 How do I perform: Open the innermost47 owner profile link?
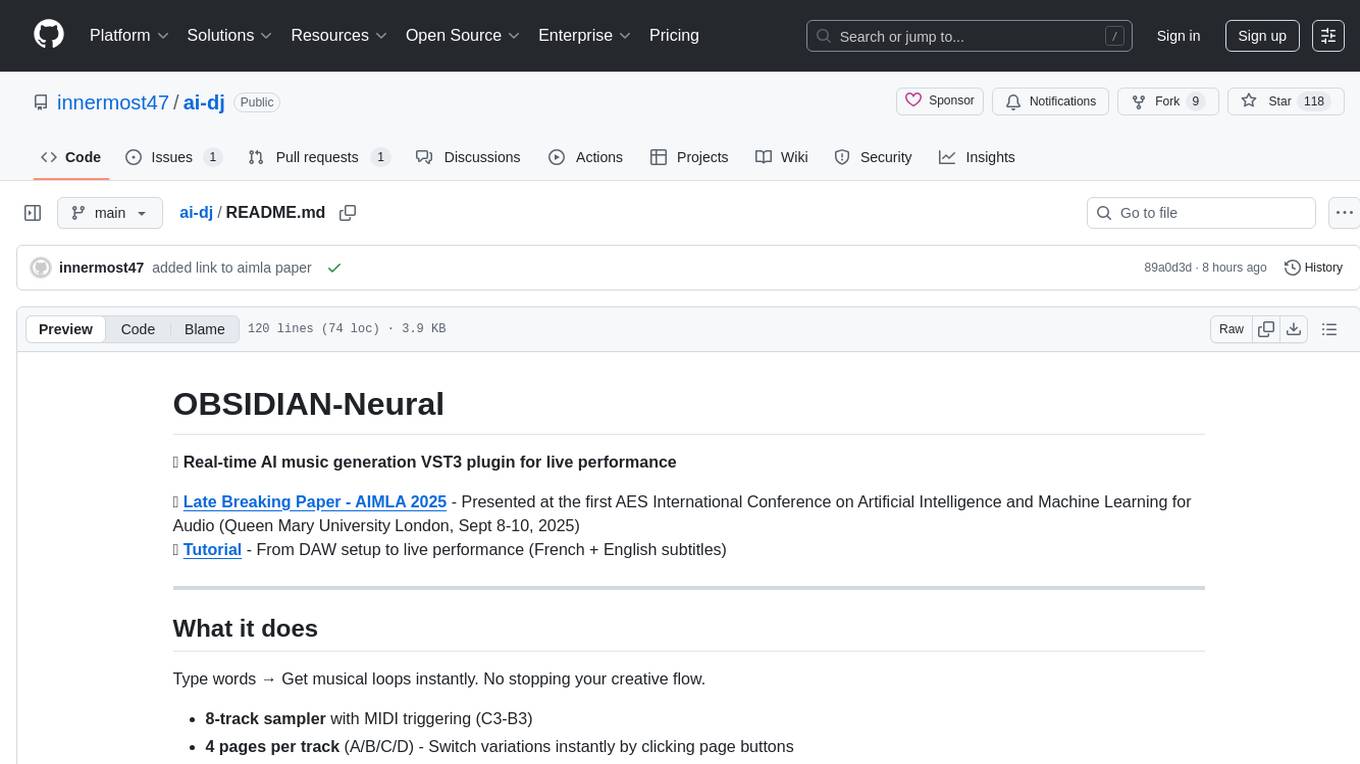tap(113, 102)
